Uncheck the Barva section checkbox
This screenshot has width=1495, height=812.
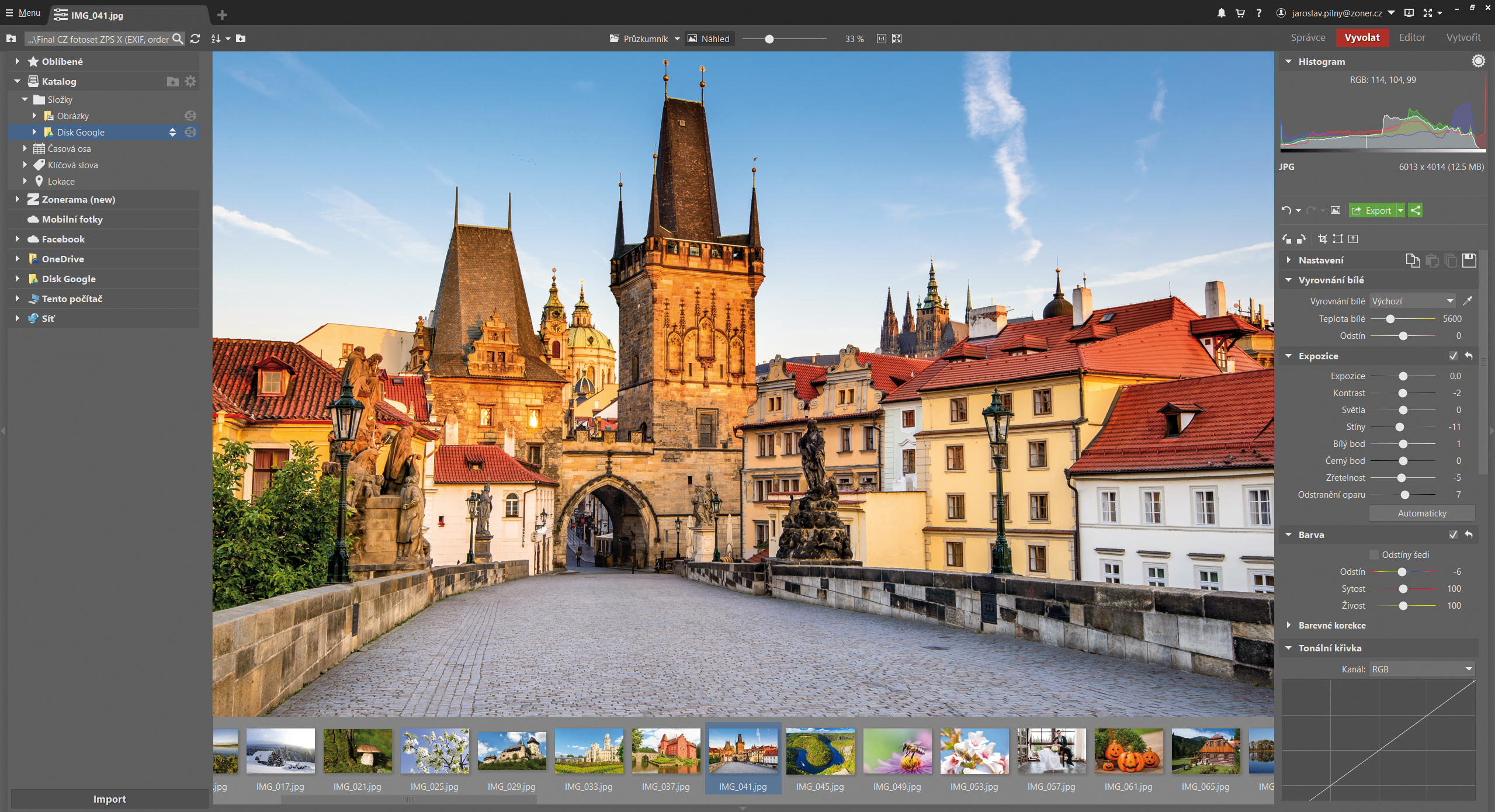[x=1453, y=535]
